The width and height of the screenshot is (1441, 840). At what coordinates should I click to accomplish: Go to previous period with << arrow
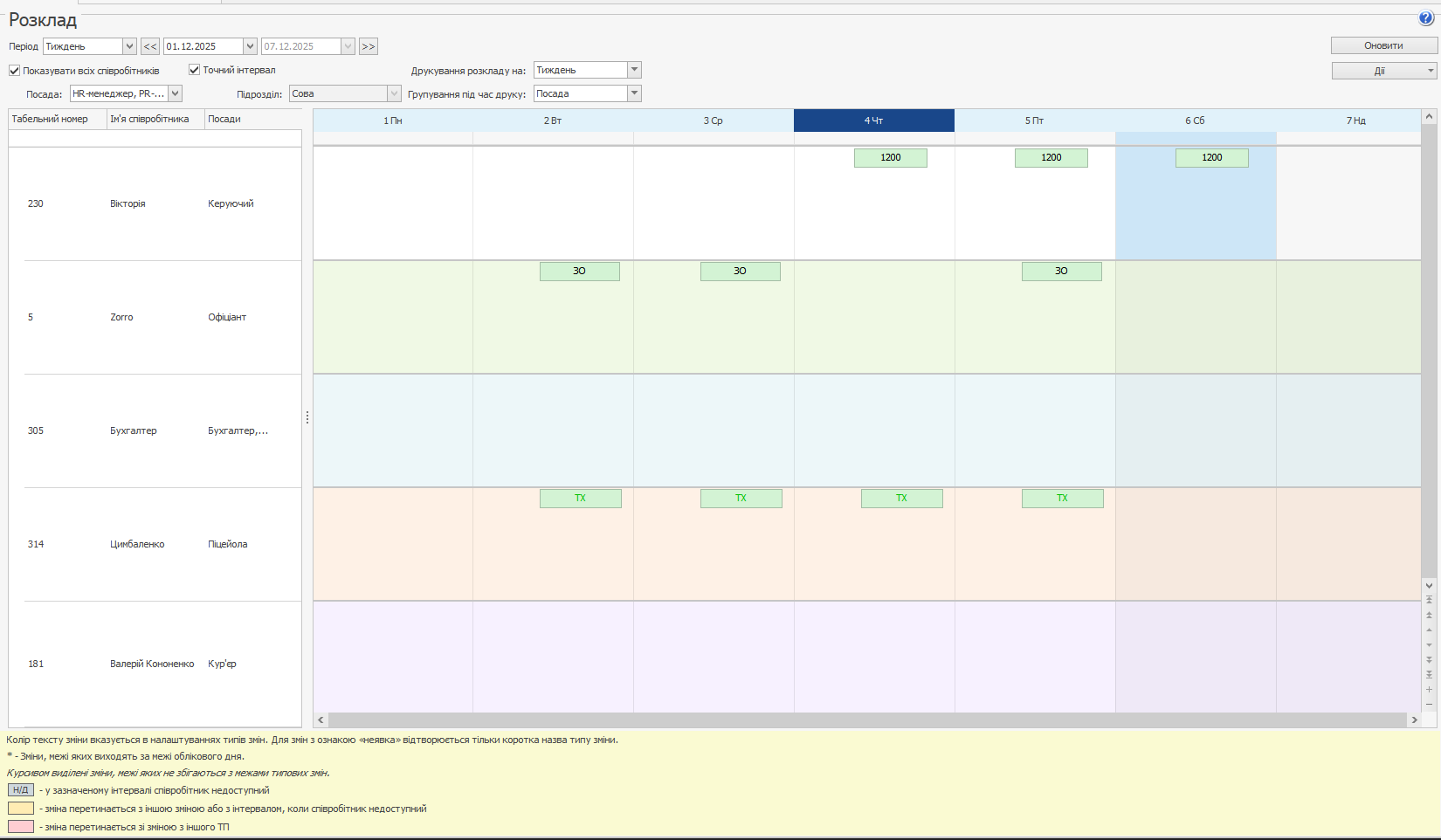click(x=150, y=46)
